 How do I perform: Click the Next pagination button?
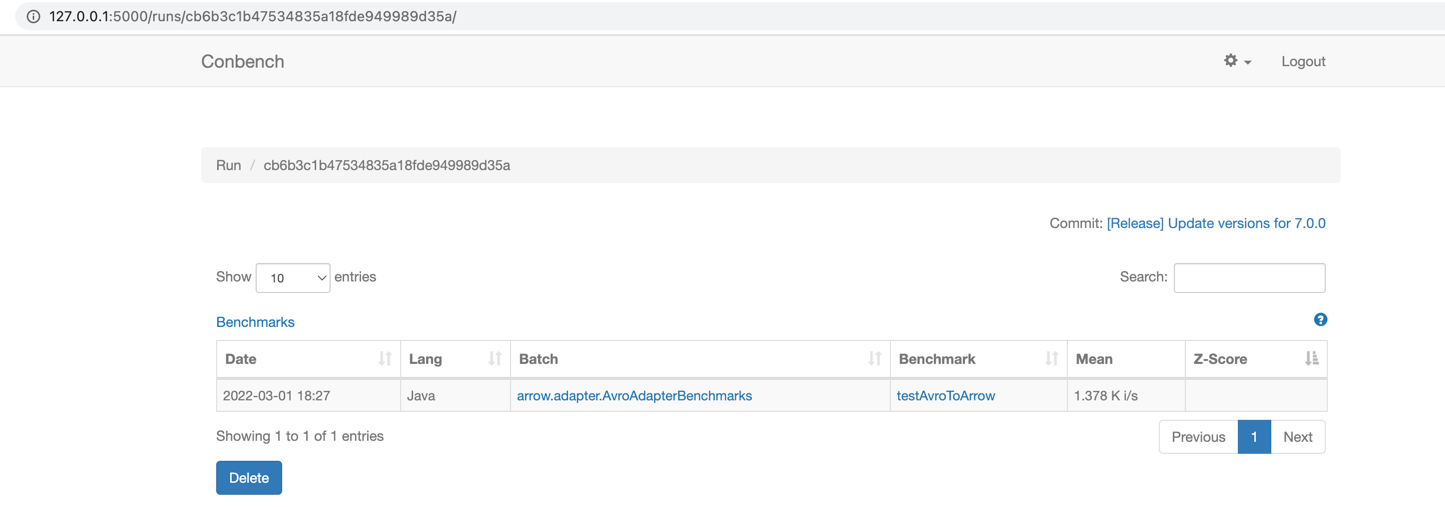pos(1297,437)
